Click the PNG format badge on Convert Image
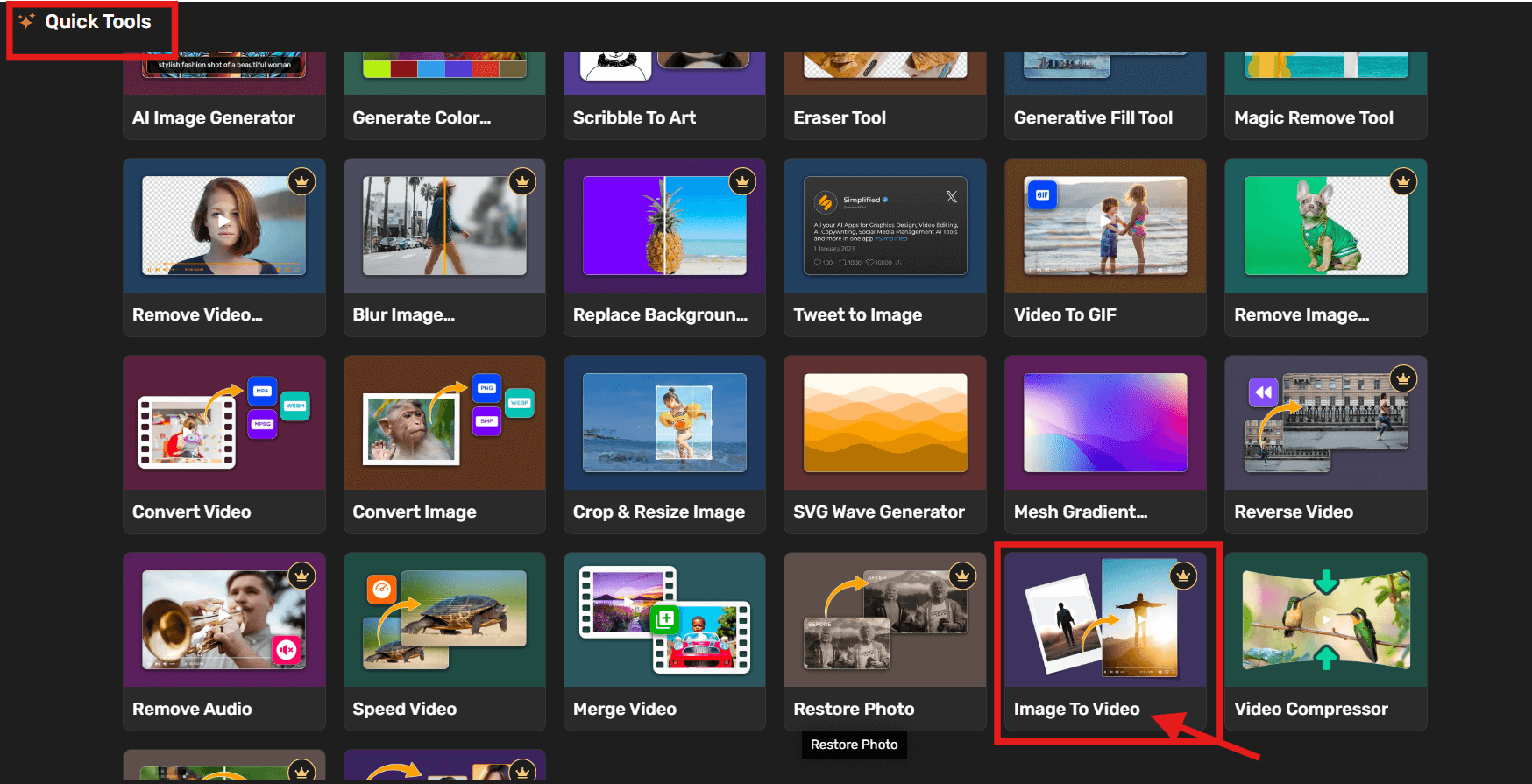This screenshot has width=1532, height=784. tap(486, 388)
